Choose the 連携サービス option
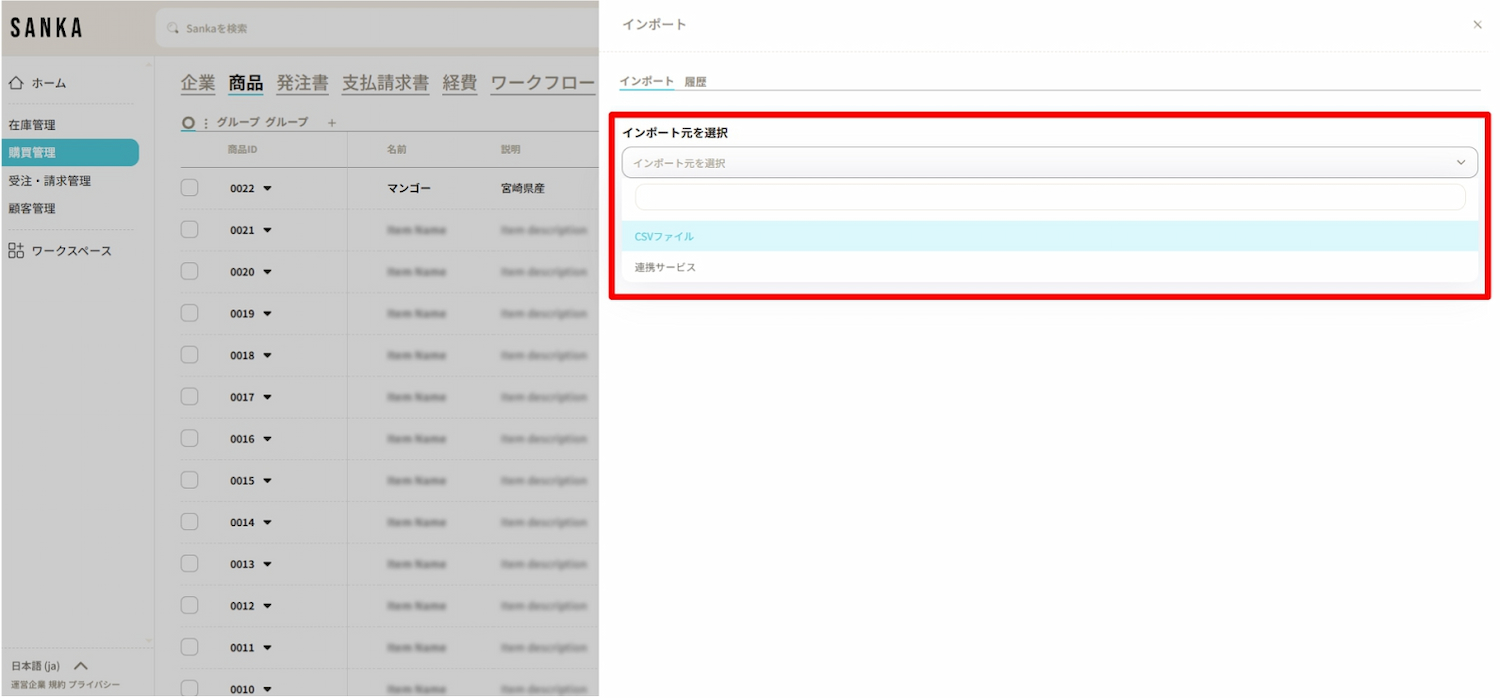1500x698 pixels. (x=665, y=268)
